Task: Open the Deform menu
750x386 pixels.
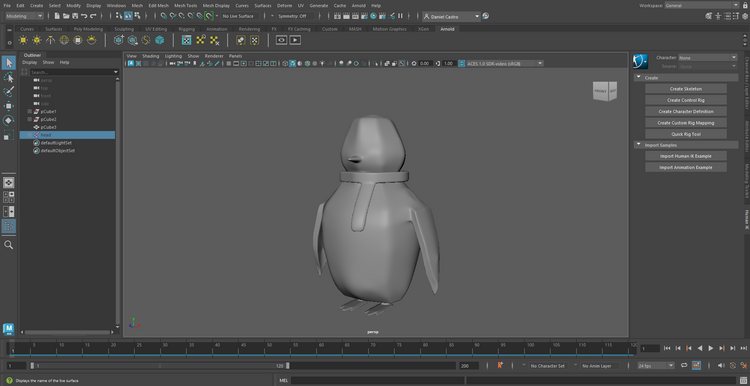Action: [x=284, y=5]
